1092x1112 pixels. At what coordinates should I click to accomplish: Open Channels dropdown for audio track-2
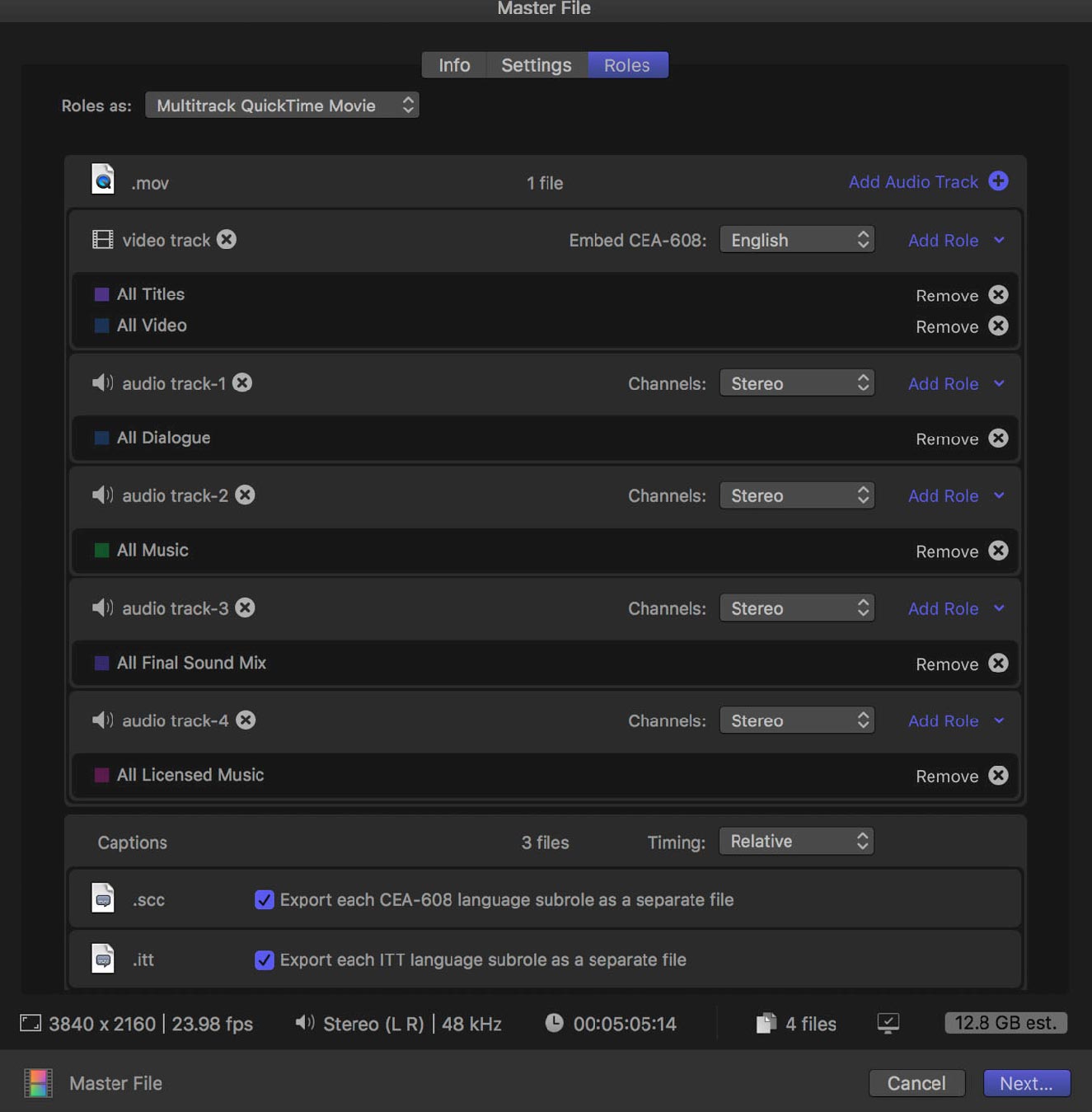tap(797, 495)
